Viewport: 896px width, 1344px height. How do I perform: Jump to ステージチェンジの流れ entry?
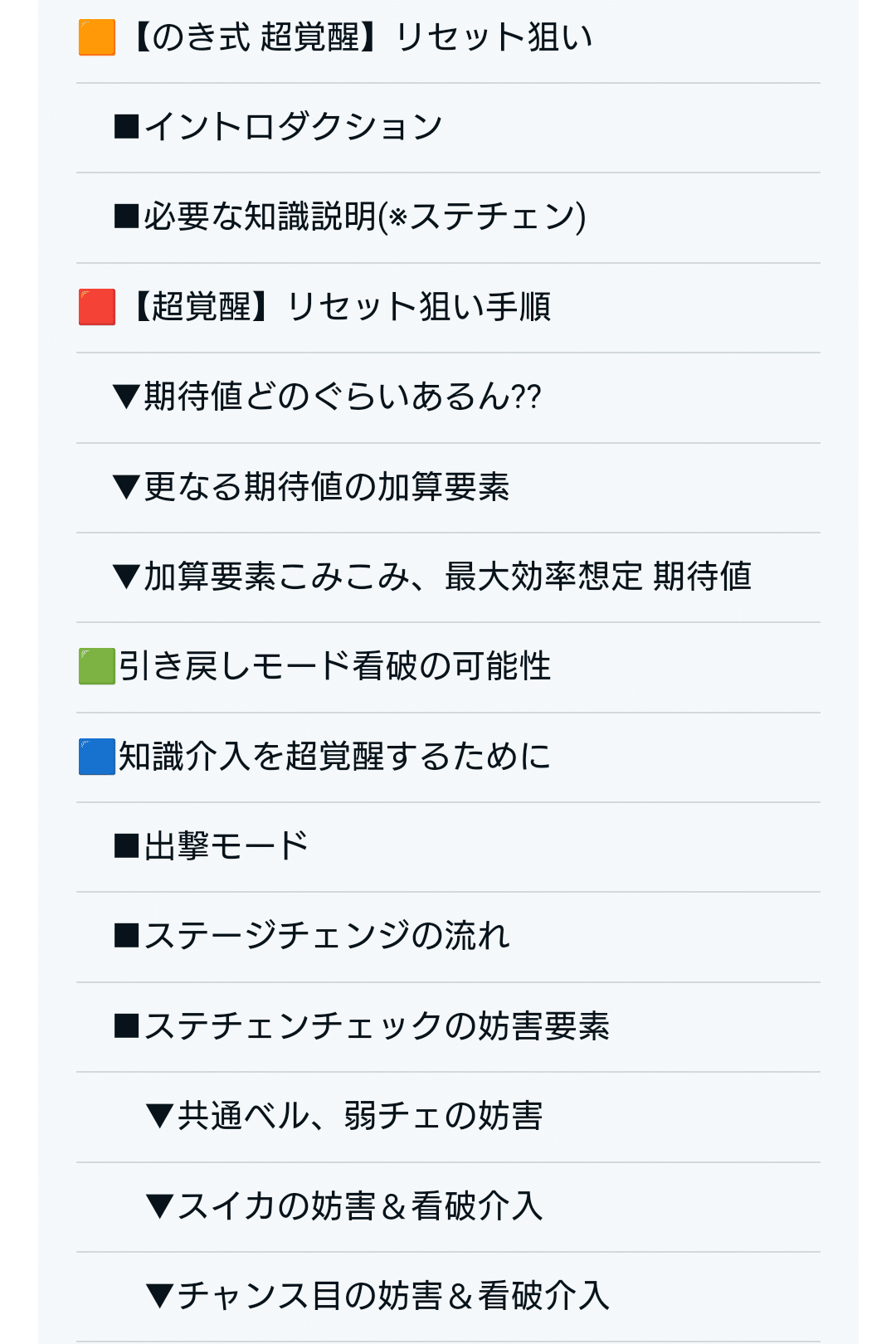(448, 937)
